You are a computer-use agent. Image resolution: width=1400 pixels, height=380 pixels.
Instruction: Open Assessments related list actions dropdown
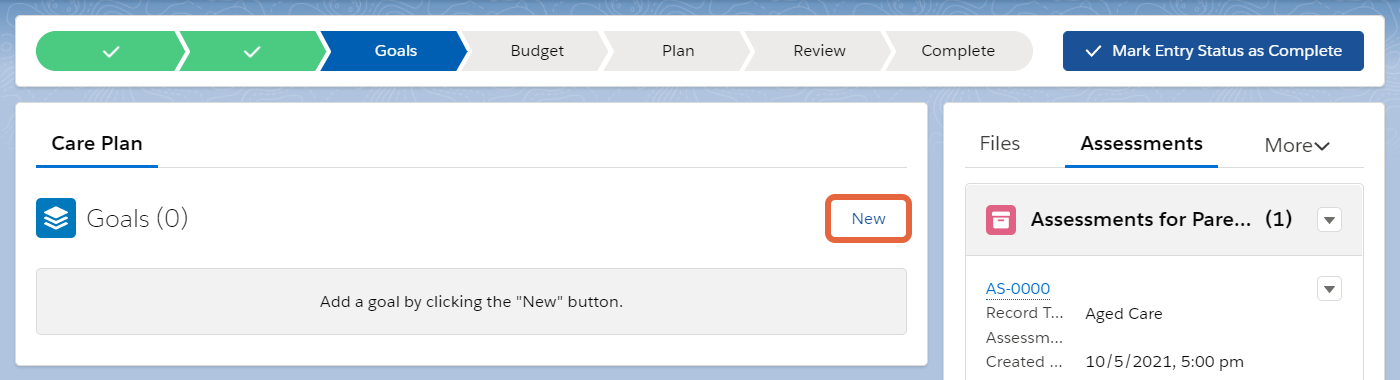pos(1329,219)
